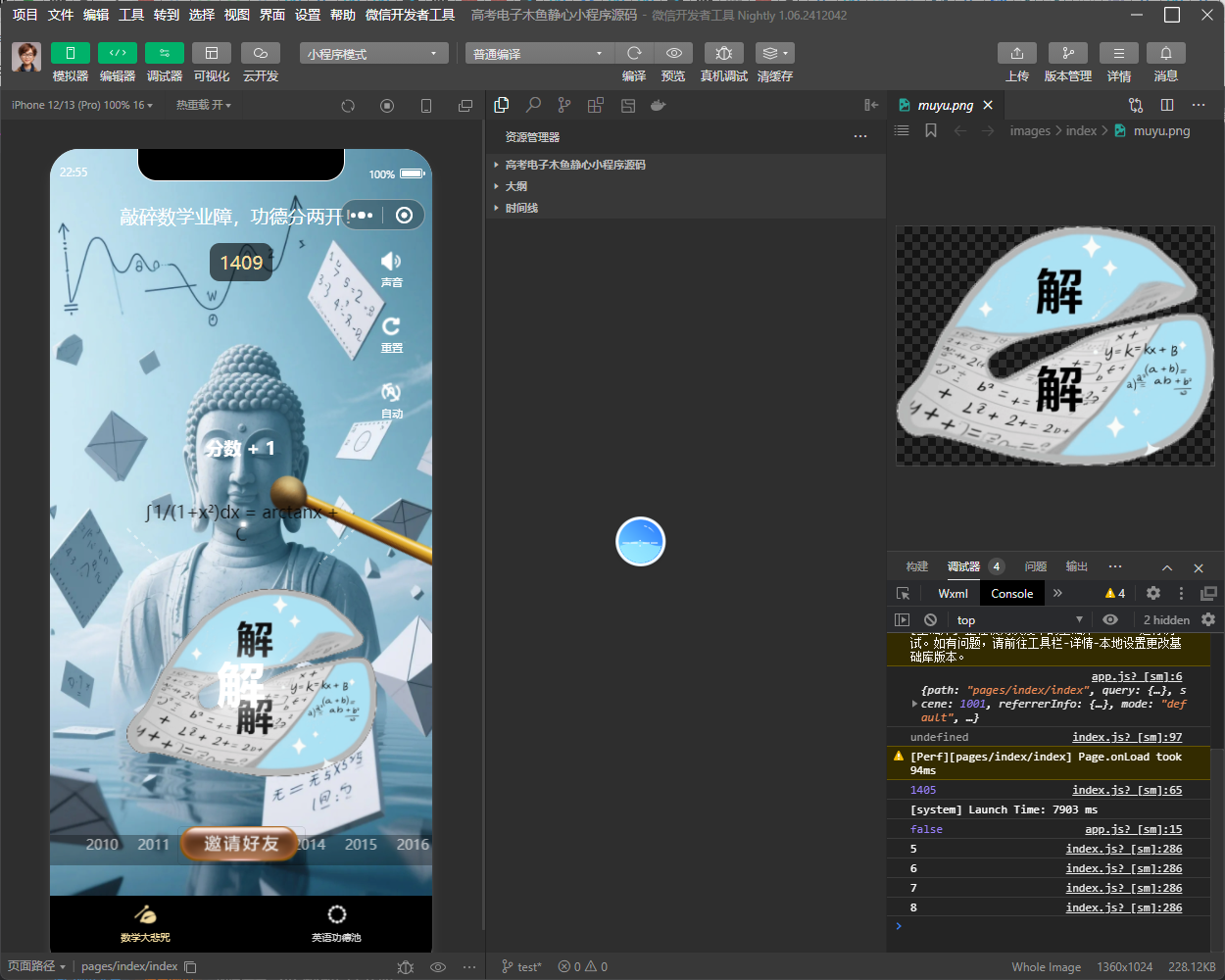The width and height of the screenshot is (1225, 980).
Task: Open 资源管理器 more actions menu
Action: pos(860,136)
